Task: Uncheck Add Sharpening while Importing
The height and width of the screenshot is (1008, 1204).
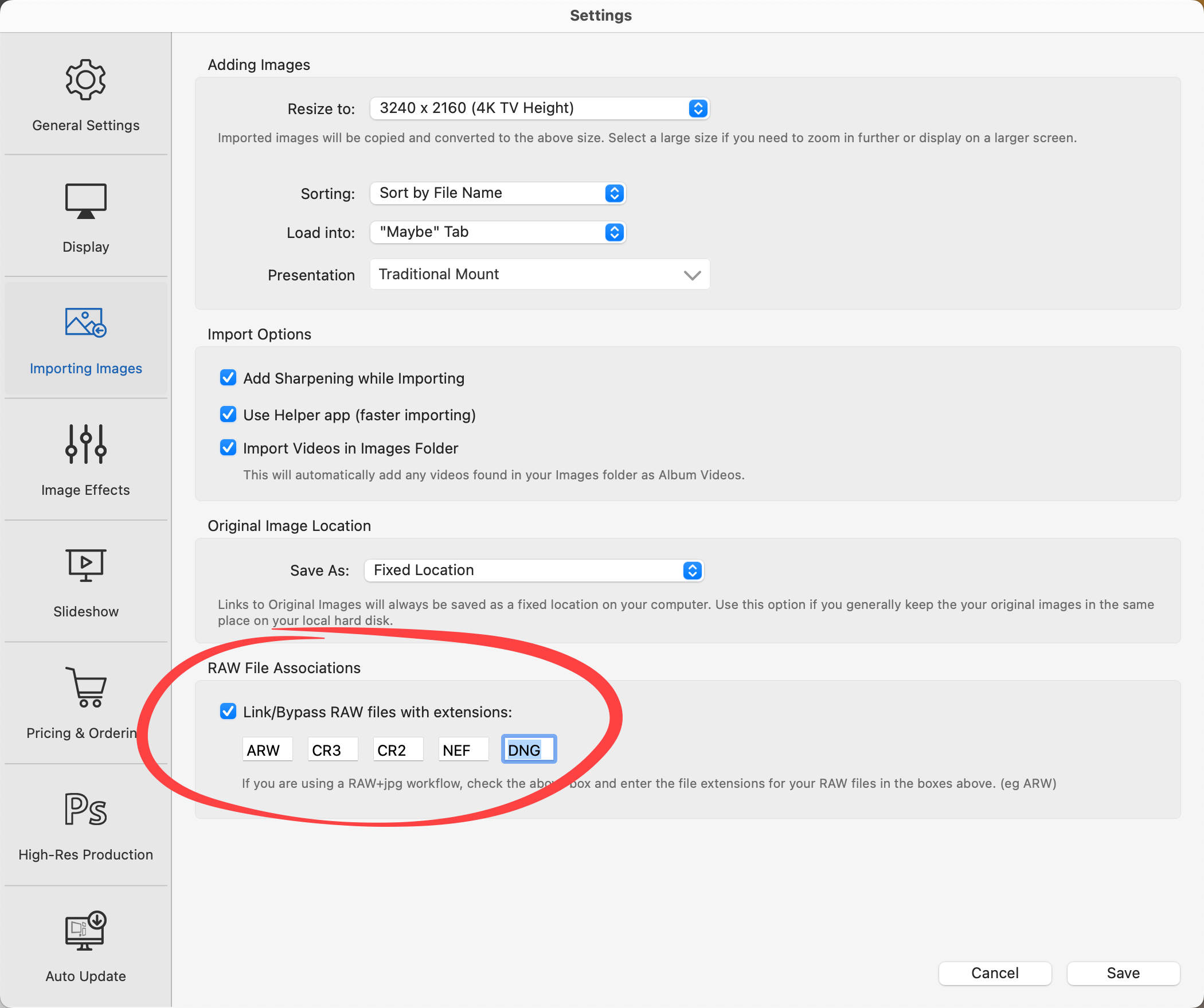Action: [228, 378]
